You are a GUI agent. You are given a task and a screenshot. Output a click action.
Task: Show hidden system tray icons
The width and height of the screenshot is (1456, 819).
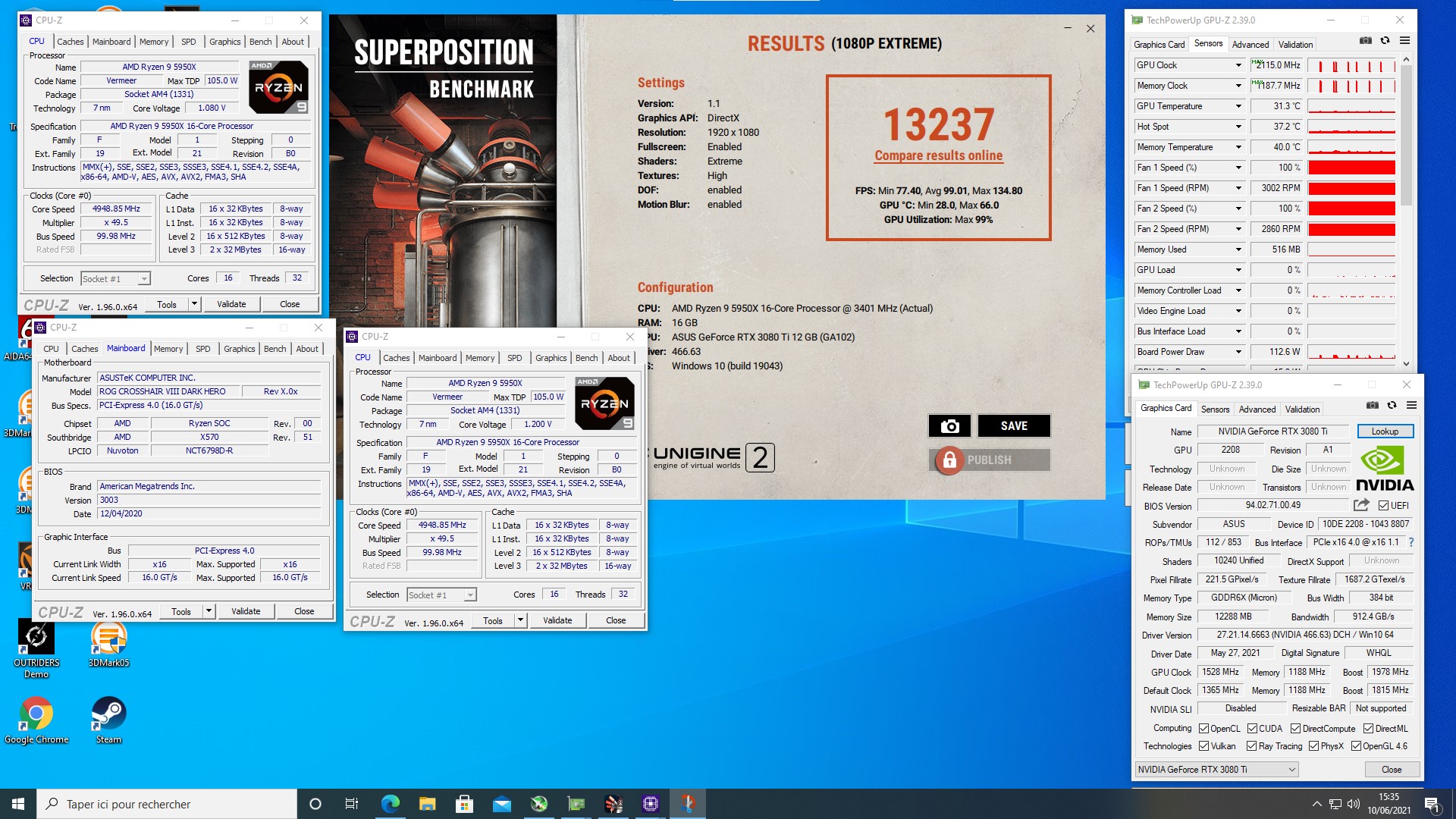click(x=1316, y=804)
